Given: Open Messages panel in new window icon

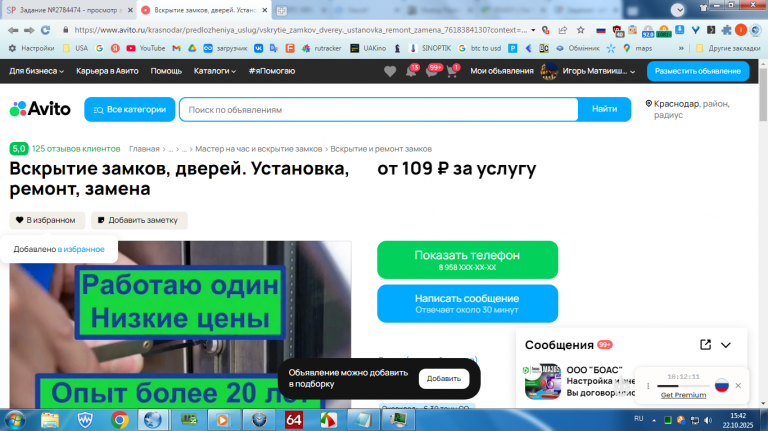Looking at the screenshot, I should 705,345.
